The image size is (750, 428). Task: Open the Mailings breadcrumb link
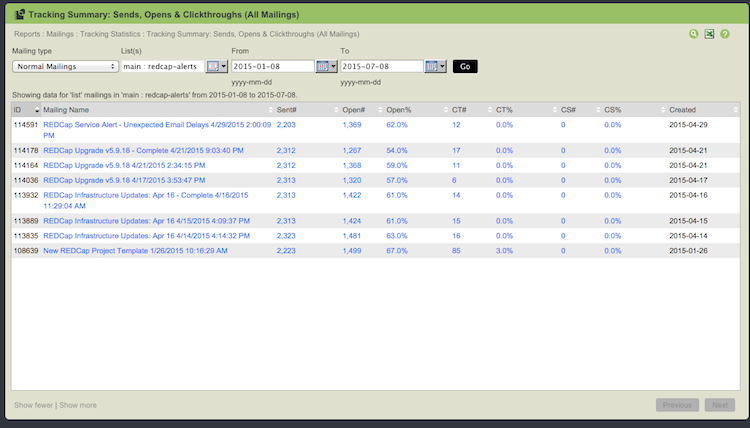60,34
